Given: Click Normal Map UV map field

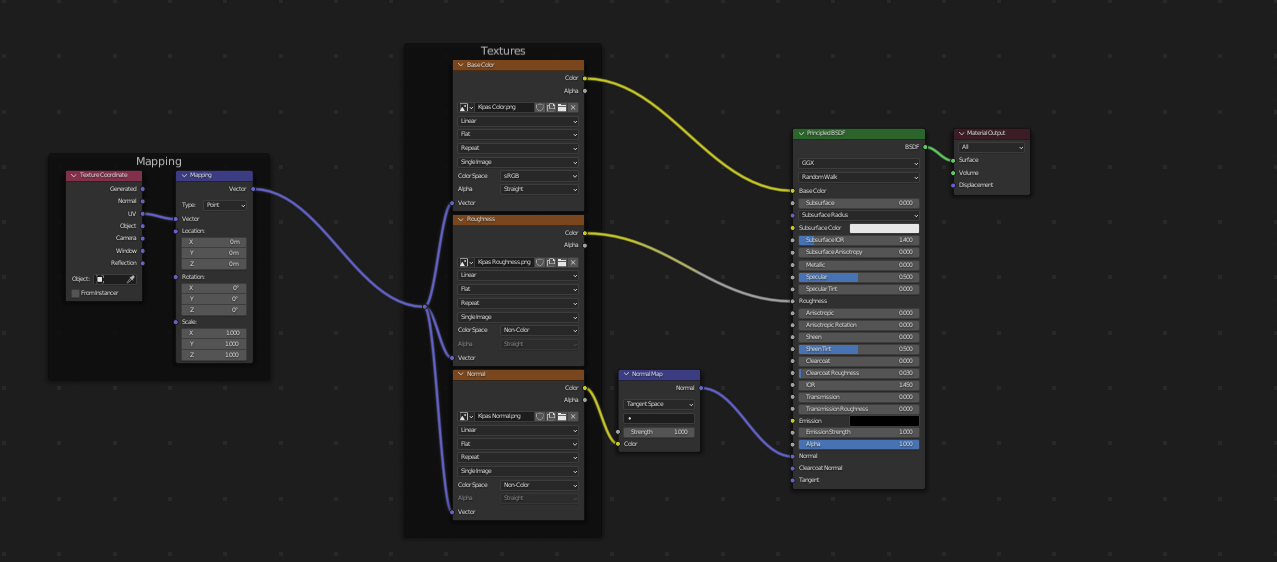Looking at the screenshot, I should [x=659, y=418].
